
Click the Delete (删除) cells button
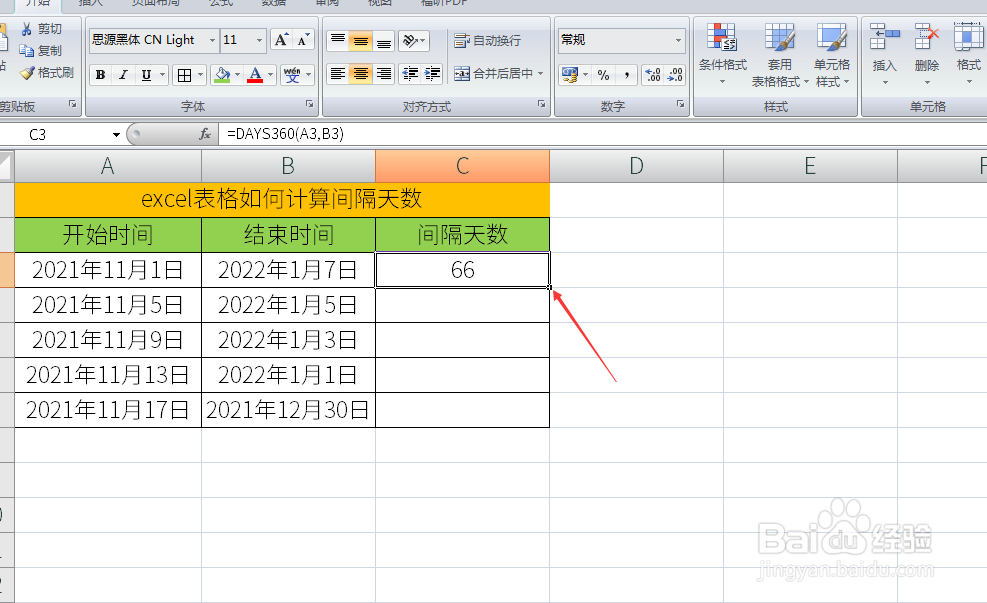927,54
